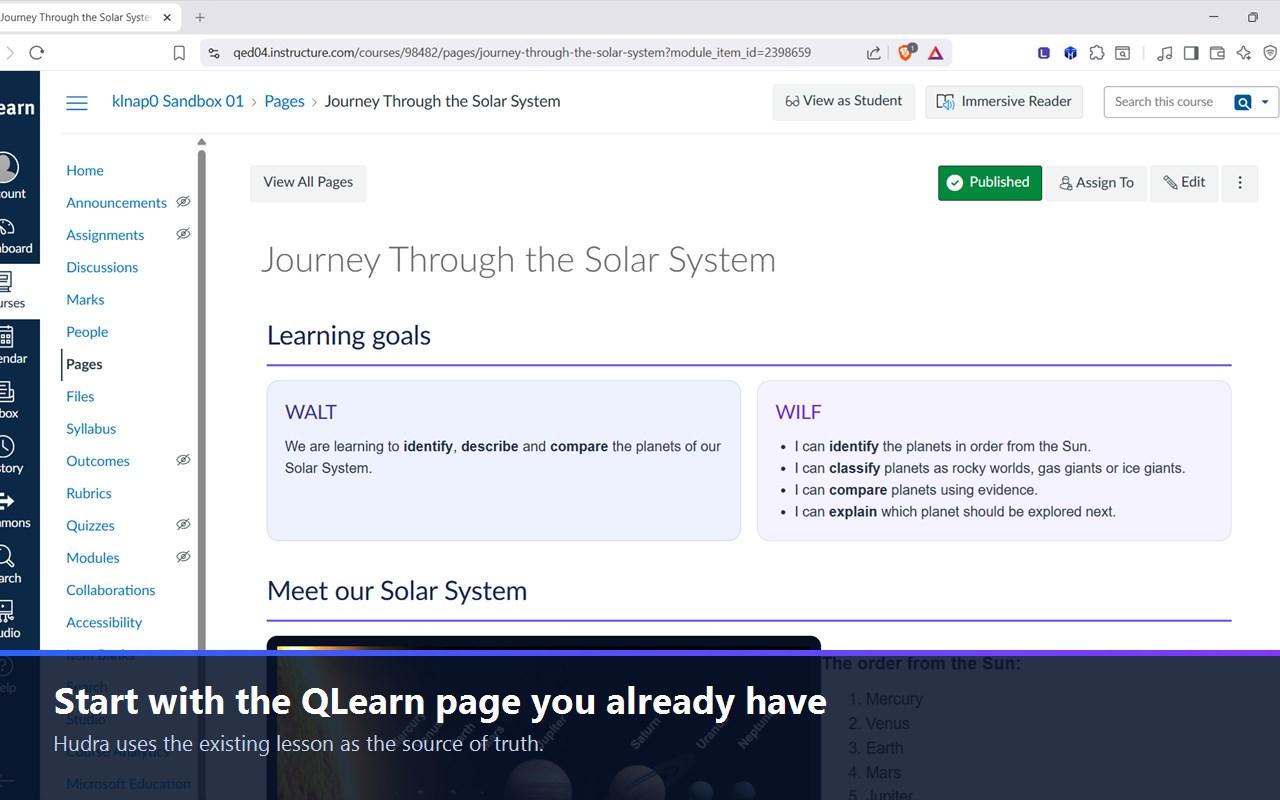Click the course menu vertical scrollbar

coord(201,400)
